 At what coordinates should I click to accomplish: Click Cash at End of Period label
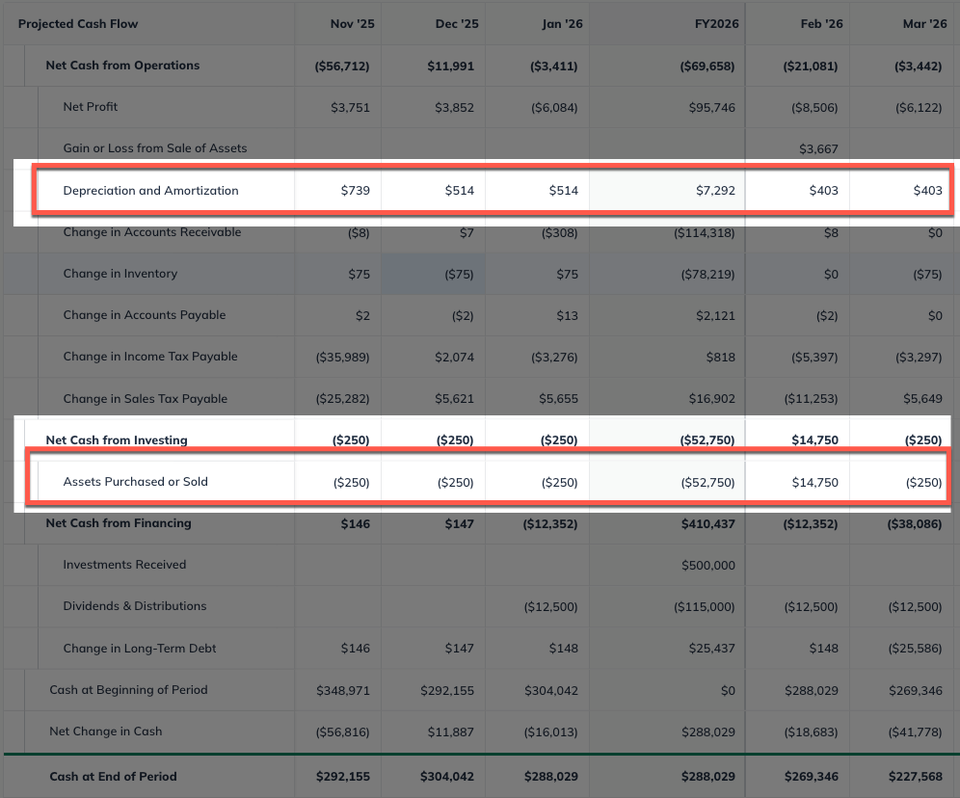tap(113, 777)
